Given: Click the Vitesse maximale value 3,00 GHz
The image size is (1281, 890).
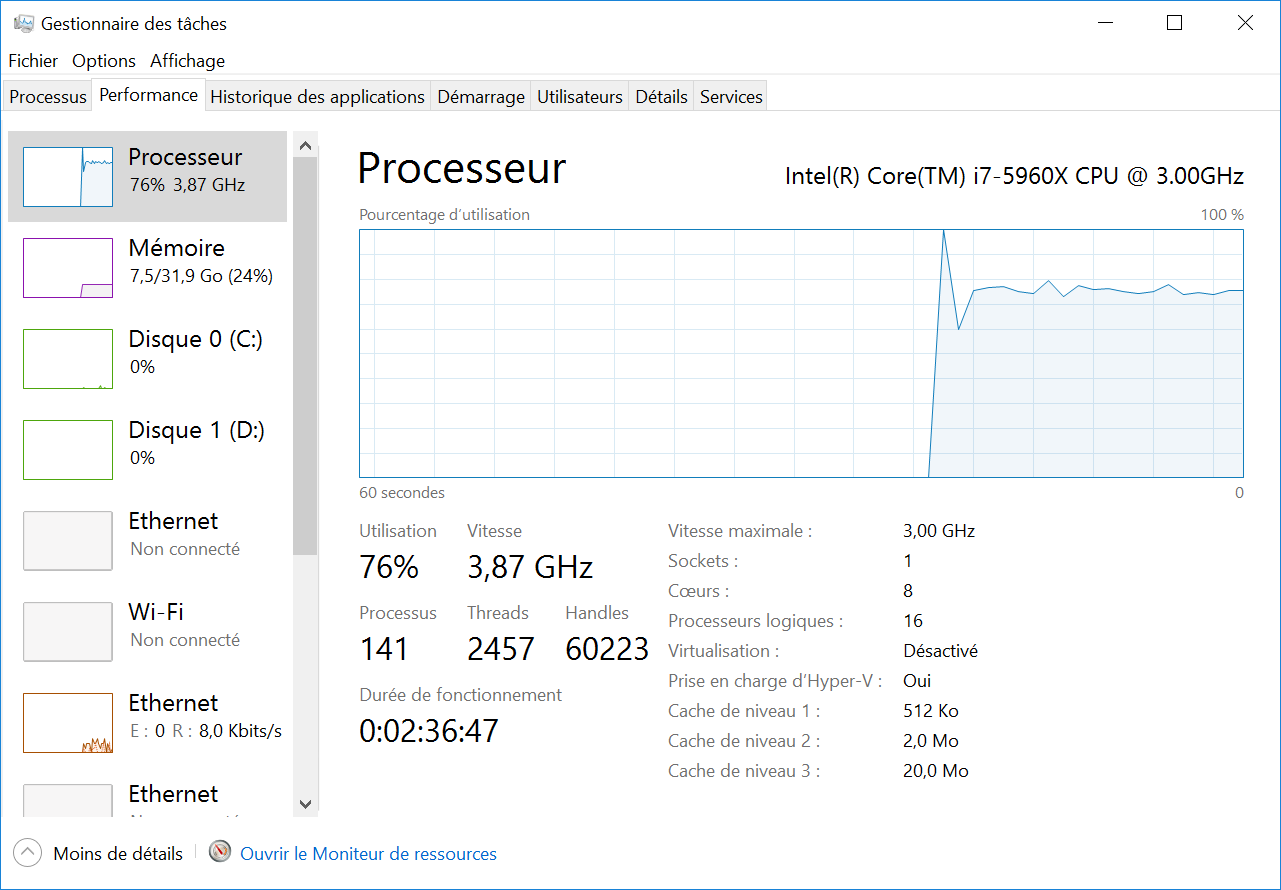Looking at the screenshot, I should [939, 531].
